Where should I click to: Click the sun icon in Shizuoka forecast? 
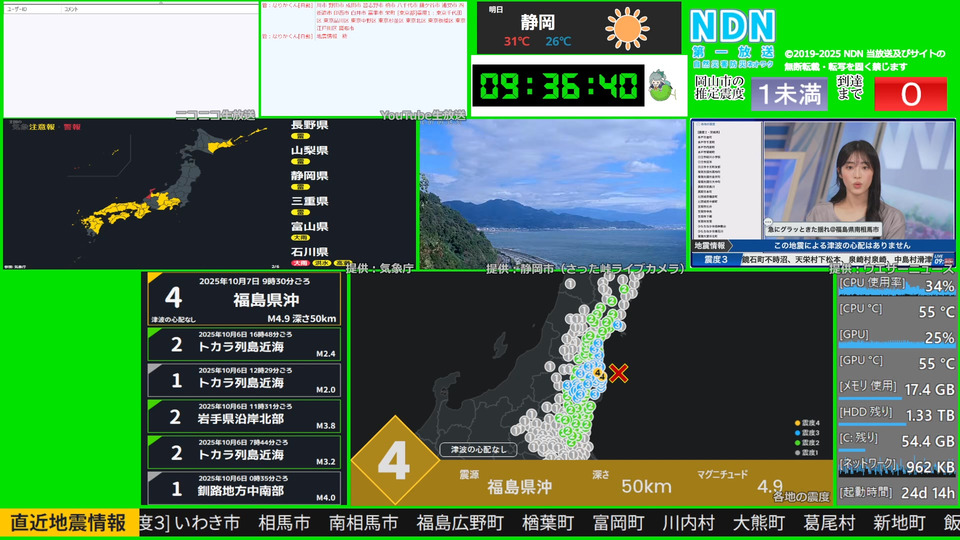[x=627, y=28]
